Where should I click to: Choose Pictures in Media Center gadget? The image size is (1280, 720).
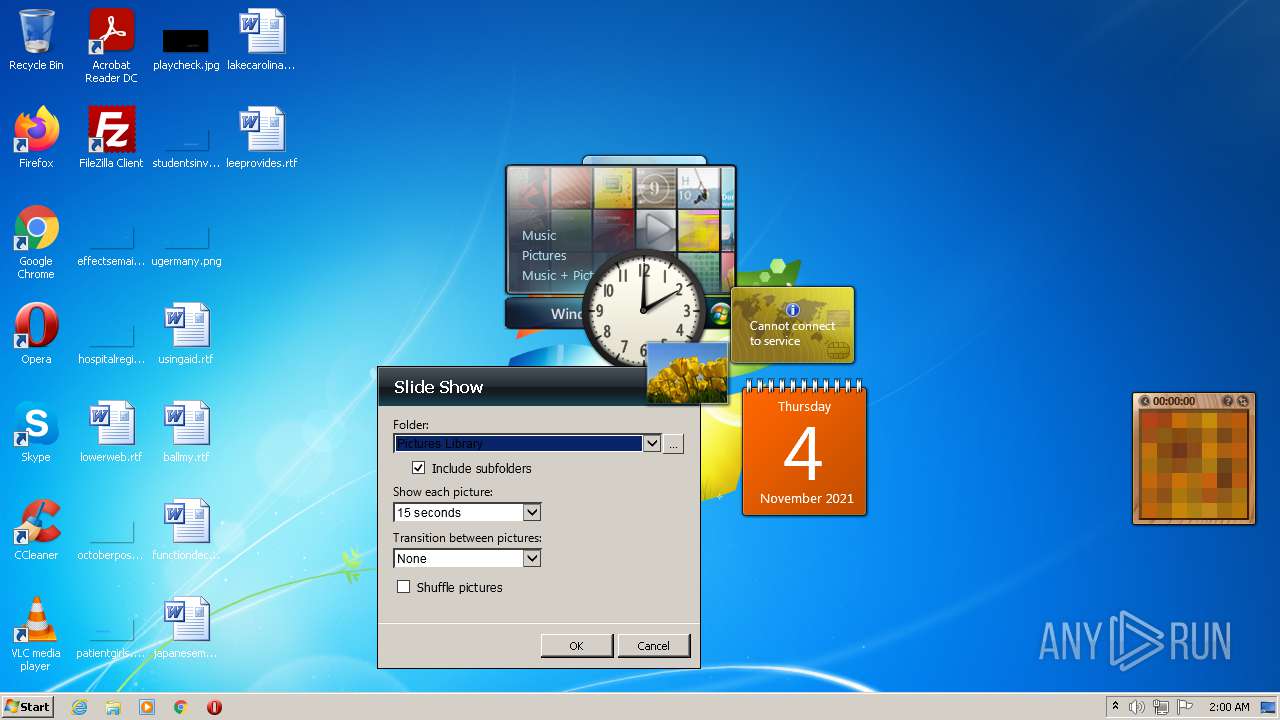544,255
